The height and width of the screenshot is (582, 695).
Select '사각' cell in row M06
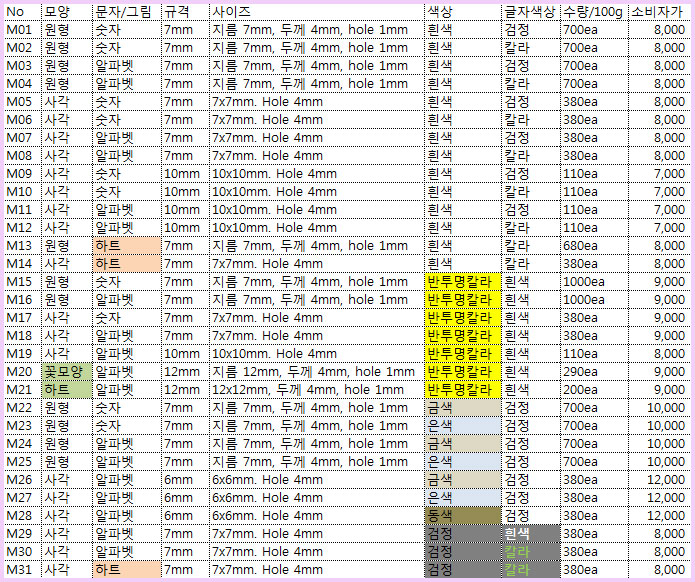pyautogui.click(x=67, y=120)
